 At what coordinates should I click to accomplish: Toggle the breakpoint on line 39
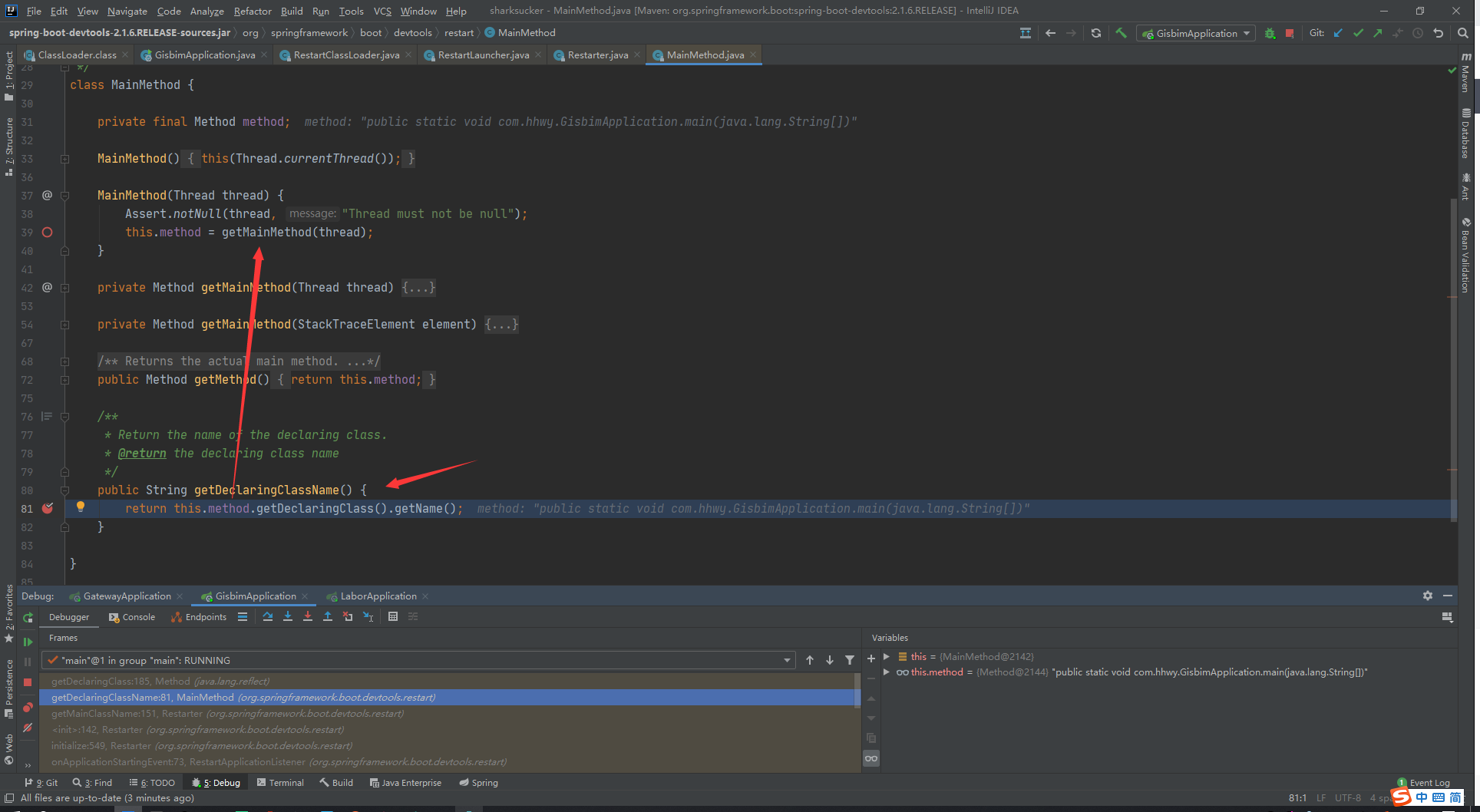pyautogui.click(x=47, y=232)
